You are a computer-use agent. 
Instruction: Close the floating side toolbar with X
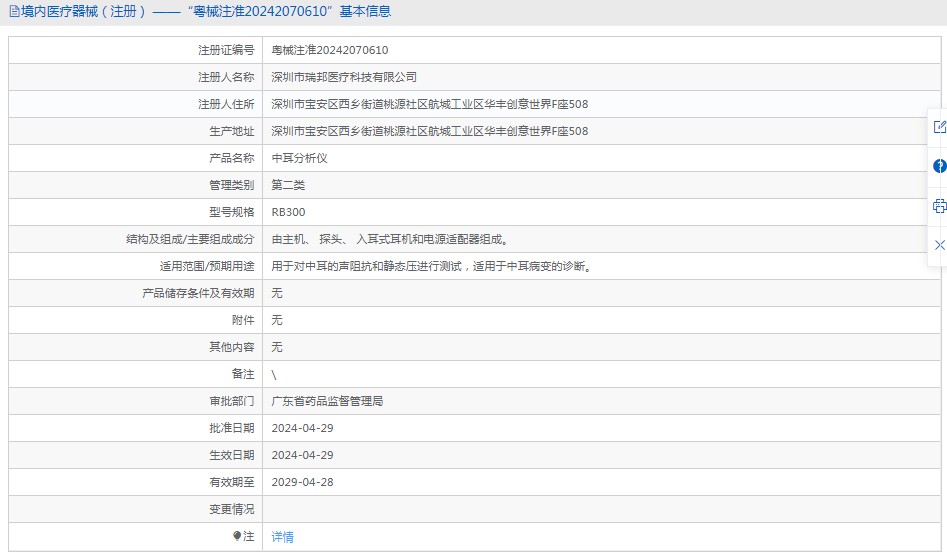[x=939, y=245]
